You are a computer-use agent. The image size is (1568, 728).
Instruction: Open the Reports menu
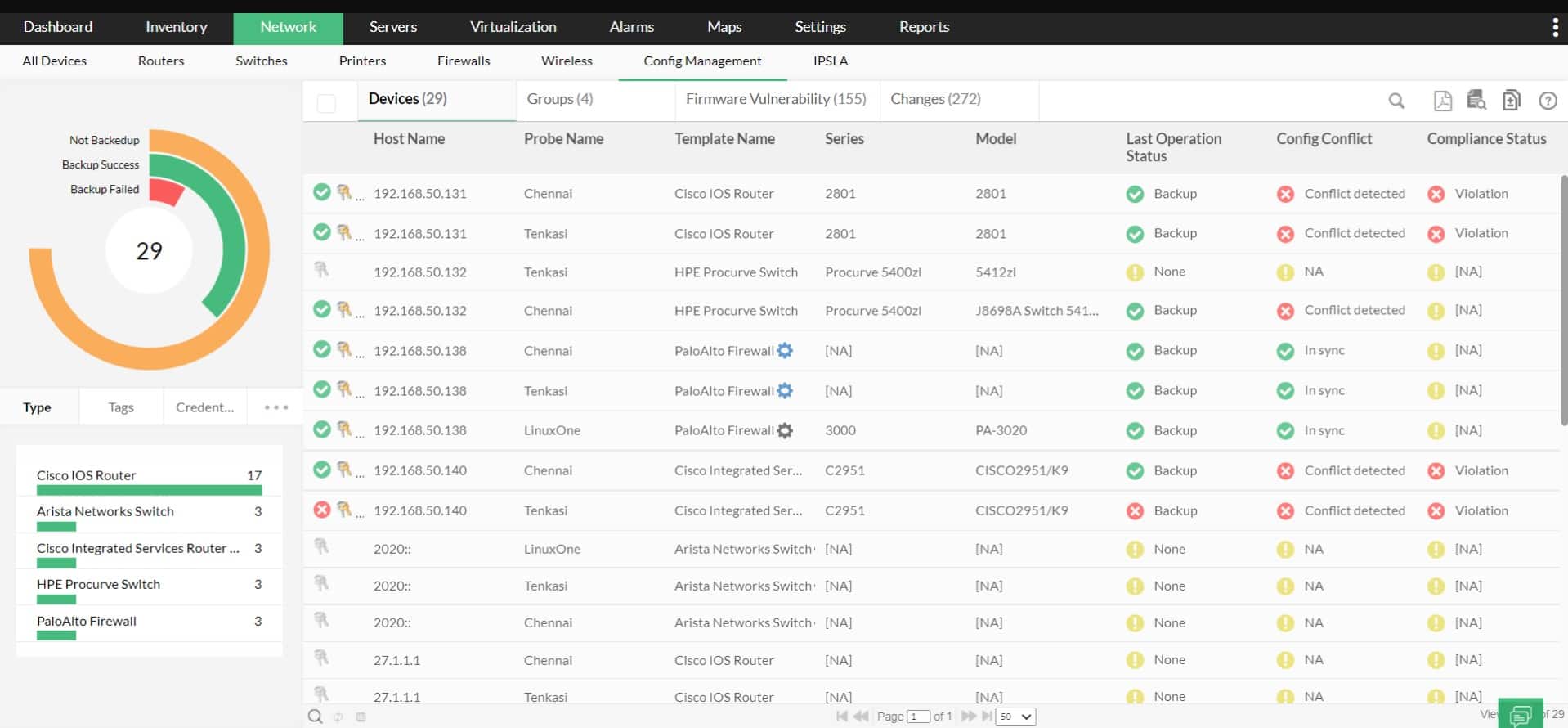coord(924,27)
